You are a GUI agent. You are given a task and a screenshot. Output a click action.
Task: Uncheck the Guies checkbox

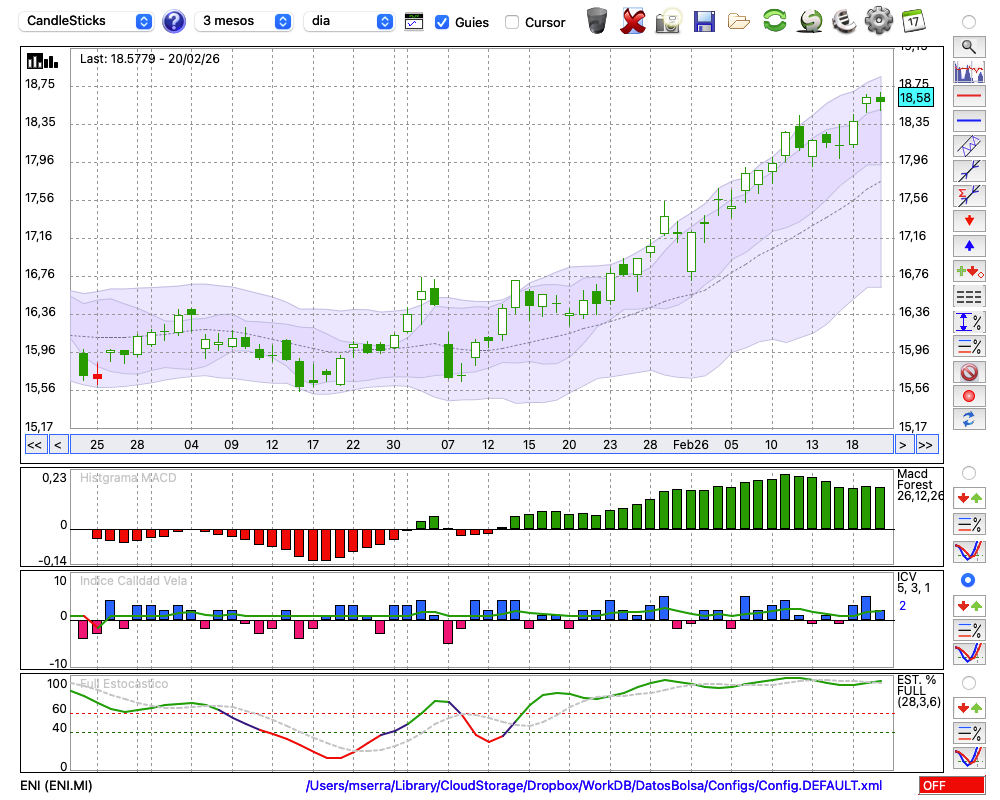click(x=442, y=22)
